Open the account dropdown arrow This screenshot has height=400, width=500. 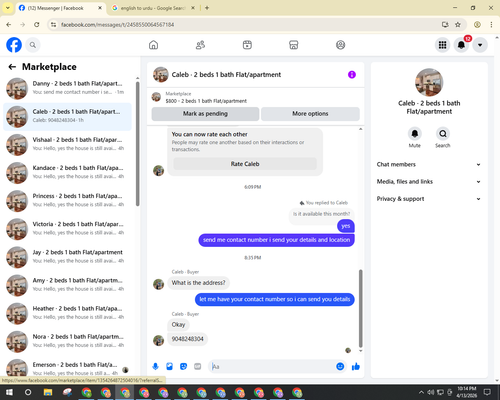[480, 45]
